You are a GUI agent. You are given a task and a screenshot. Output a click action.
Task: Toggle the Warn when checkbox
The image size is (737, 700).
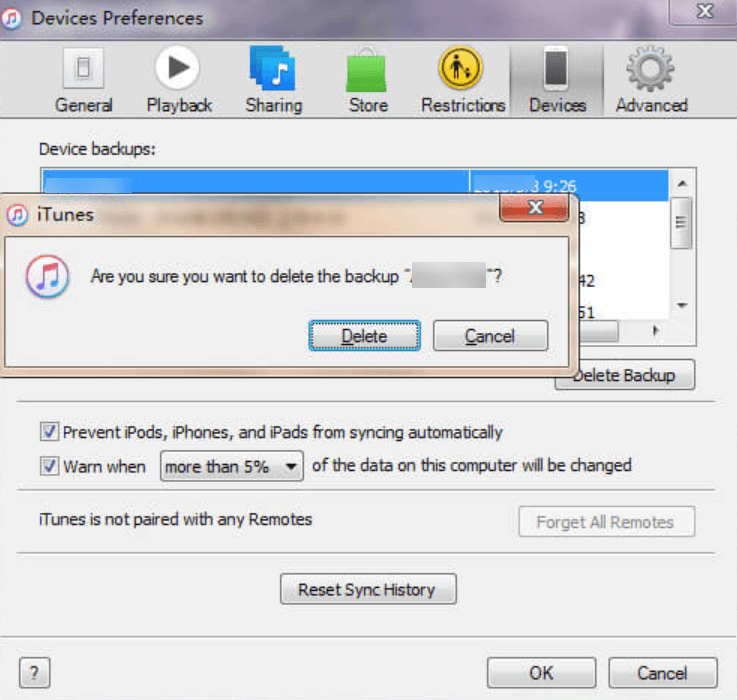coord(49,466)
